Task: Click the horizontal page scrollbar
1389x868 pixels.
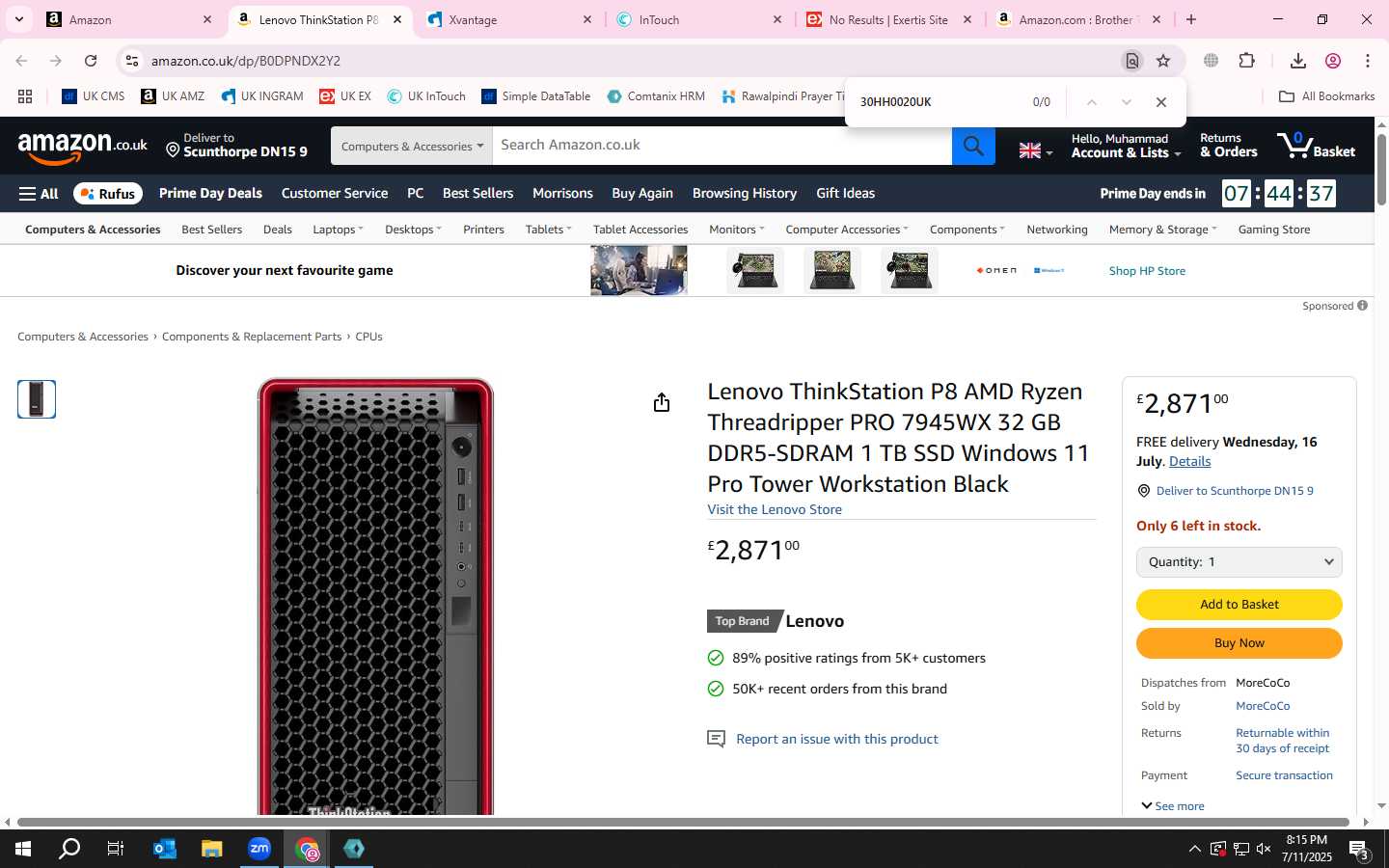Action: click(x=685, y=823)
